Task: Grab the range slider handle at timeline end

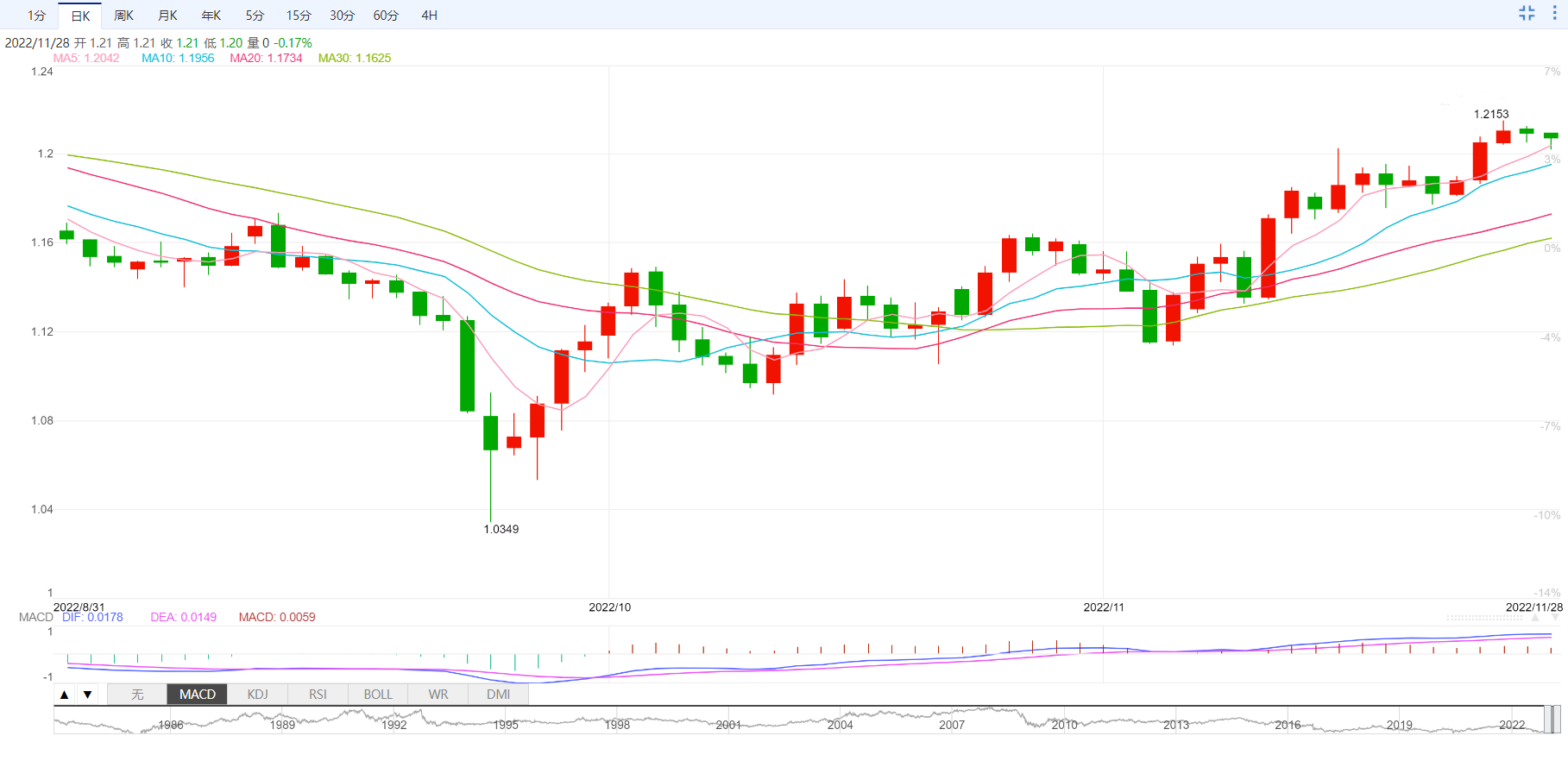Action: point(1552,719)
